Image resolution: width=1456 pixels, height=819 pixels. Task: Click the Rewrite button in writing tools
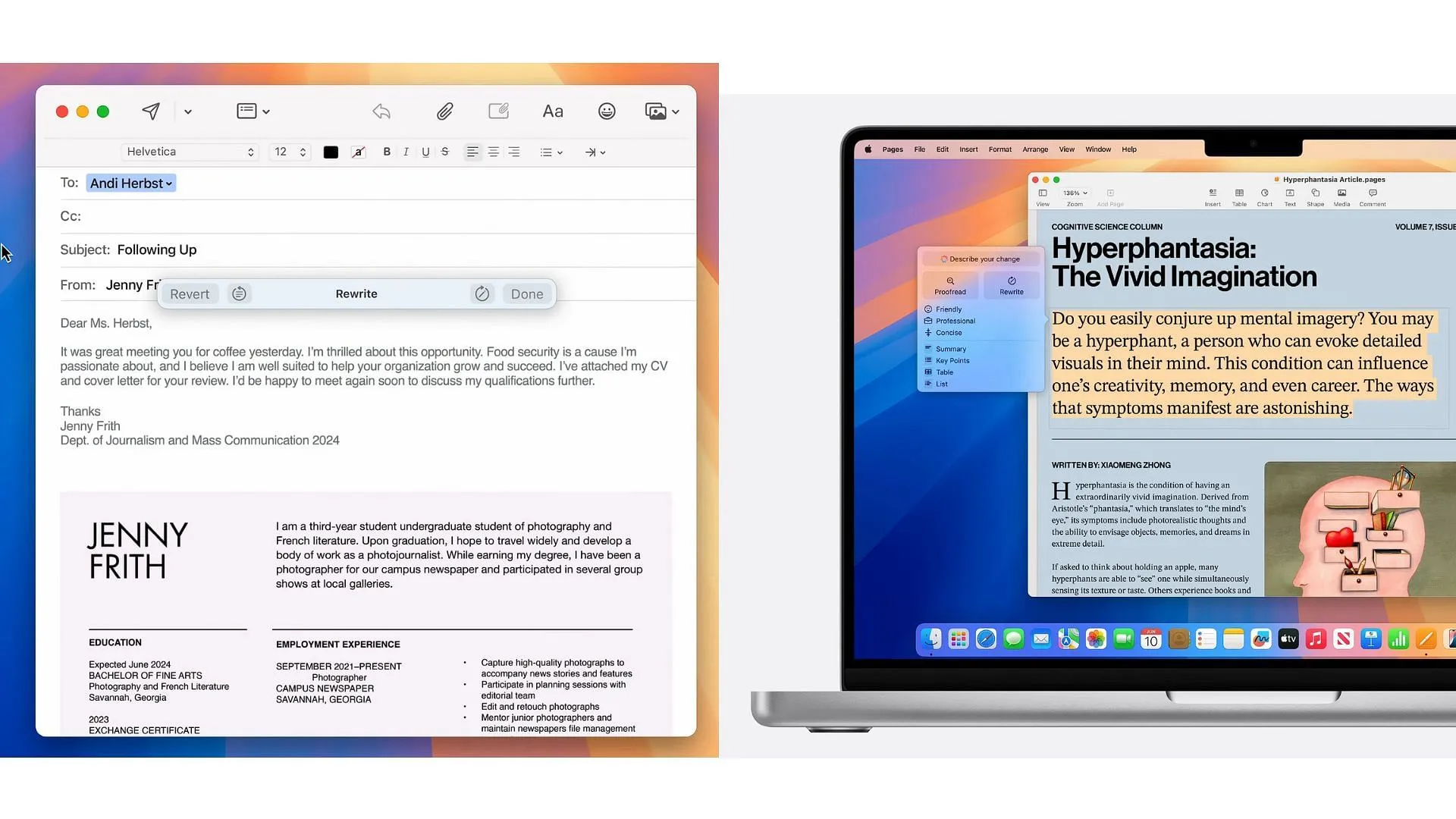coord(356,293)
